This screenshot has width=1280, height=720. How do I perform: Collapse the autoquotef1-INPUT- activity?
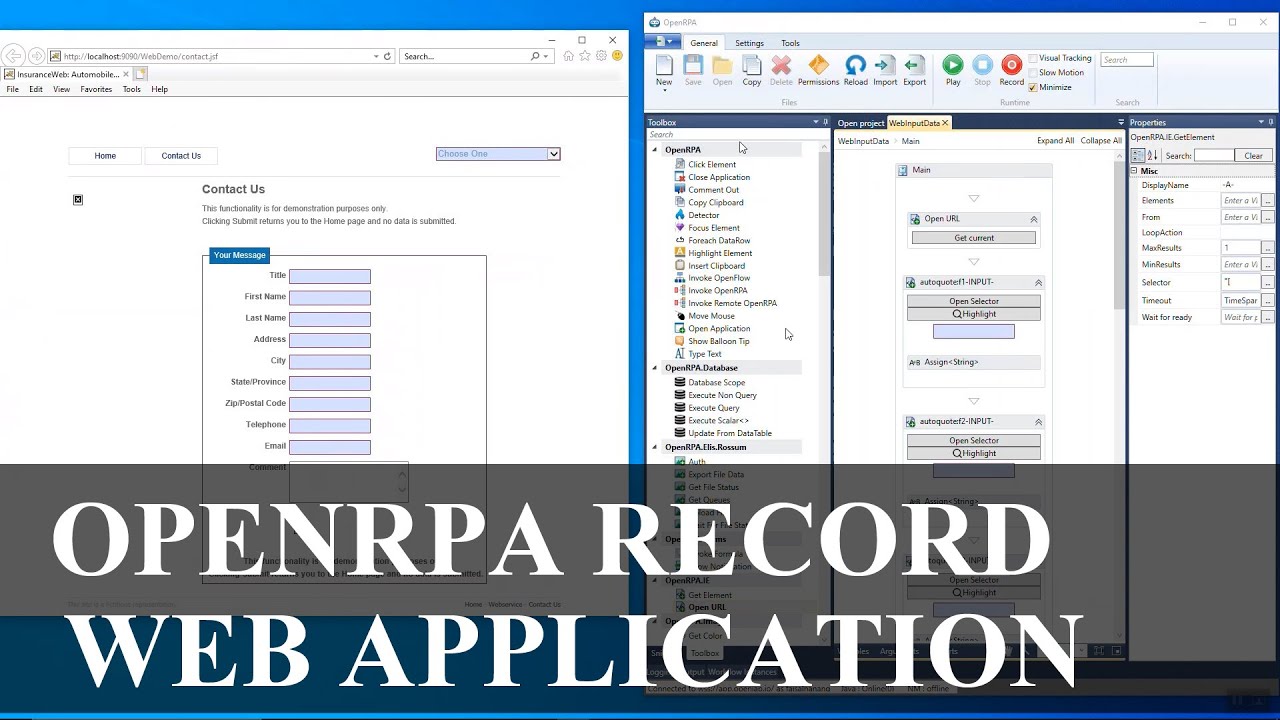(1038, 283)
